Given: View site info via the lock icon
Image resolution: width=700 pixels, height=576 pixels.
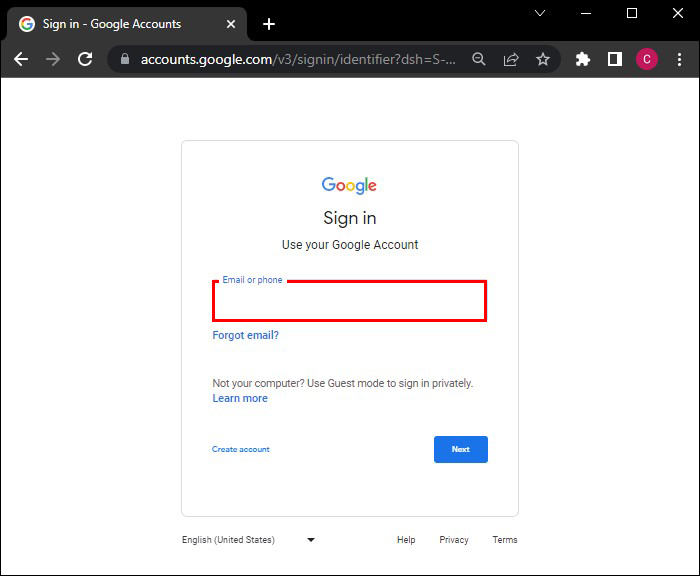Looking at the screenshot, I should pyautogui.click(x=125, y=60).
